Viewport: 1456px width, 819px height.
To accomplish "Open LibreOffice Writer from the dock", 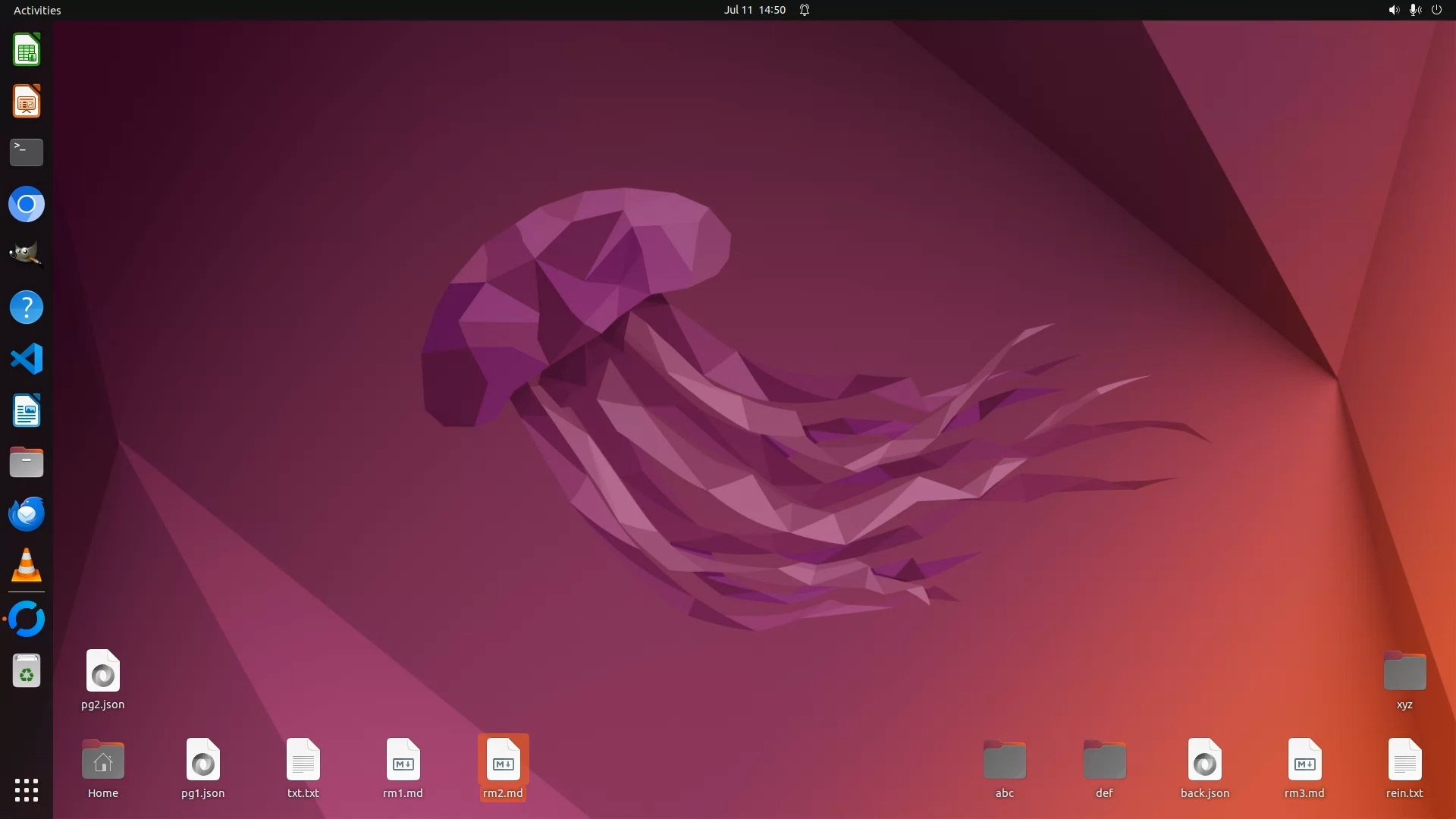I will click(27, 411).
